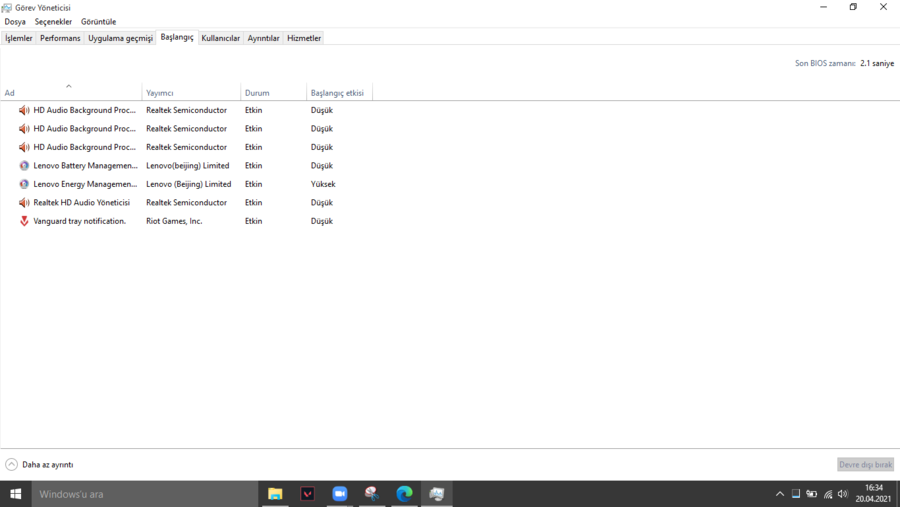Sort by Başlangıç etkisi column header

pos(337,93)
